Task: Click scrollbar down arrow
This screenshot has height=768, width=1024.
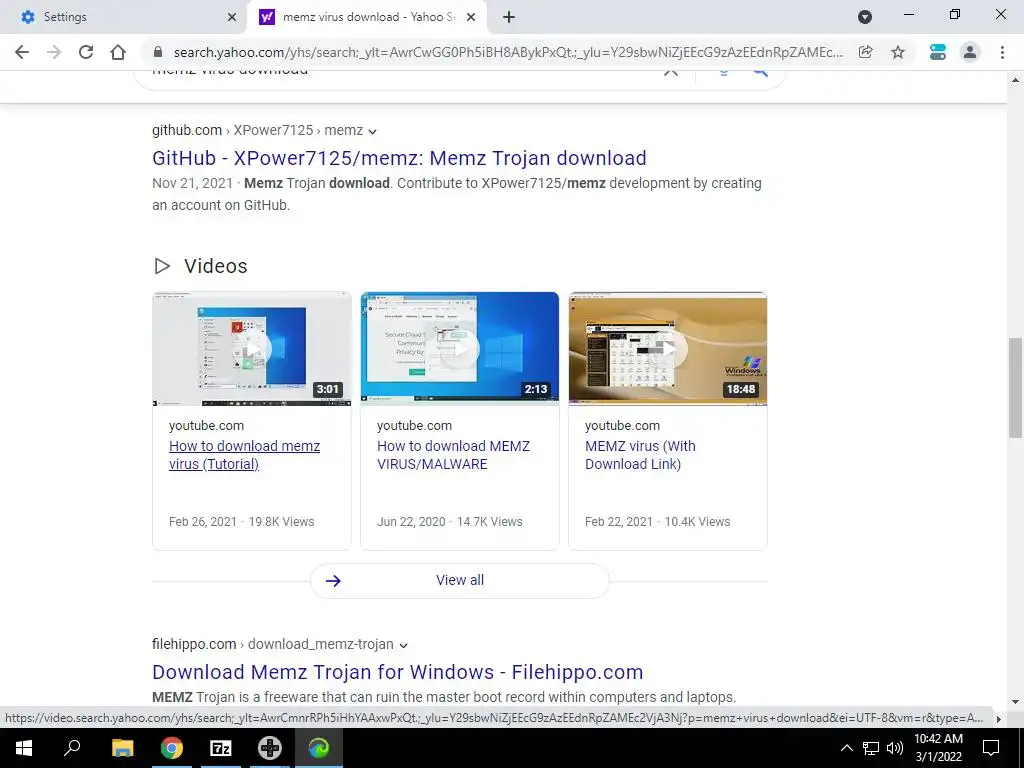Action: (1015, 702)
